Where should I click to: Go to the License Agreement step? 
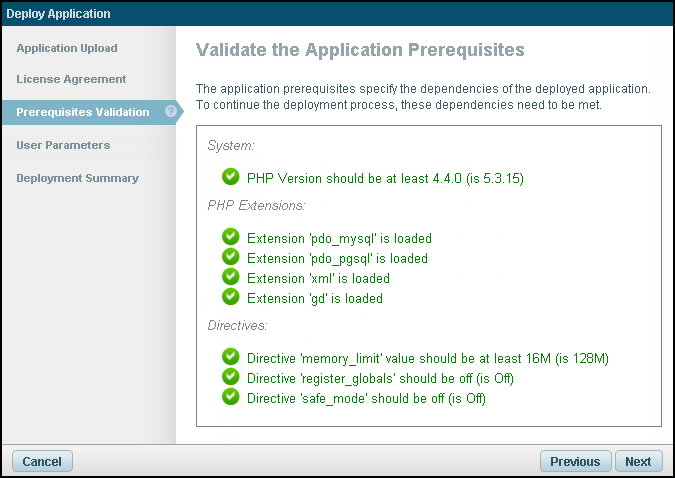71,79
